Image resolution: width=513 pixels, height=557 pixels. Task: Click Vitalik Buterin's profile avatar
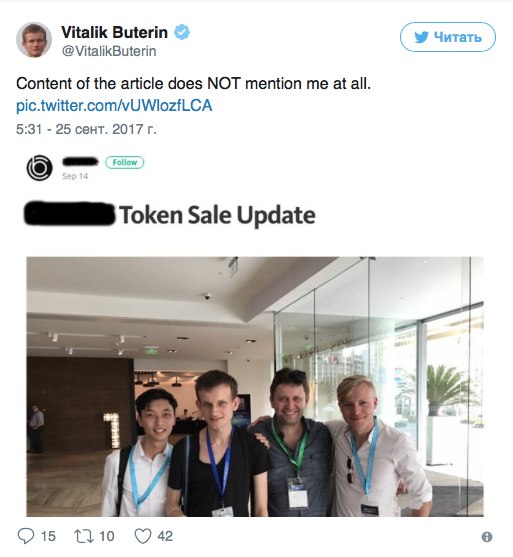34,40
